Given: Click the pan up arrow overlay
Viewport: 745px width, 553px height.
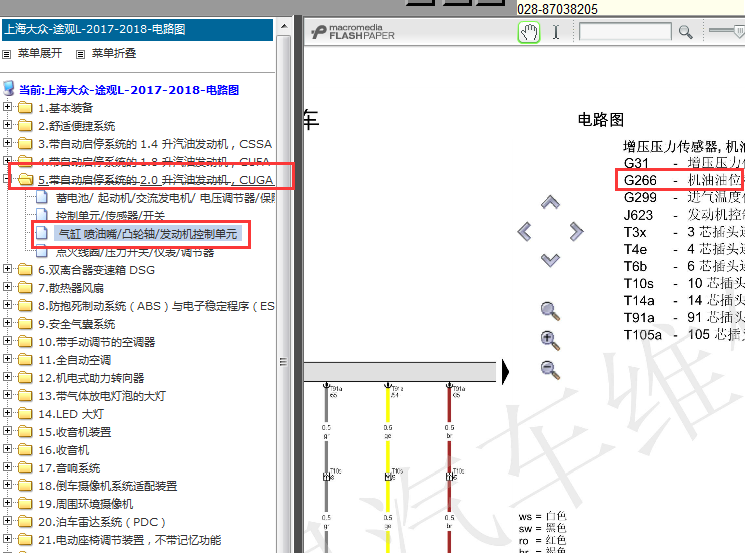Looking at the screenshot, I should tap(550, 203).
